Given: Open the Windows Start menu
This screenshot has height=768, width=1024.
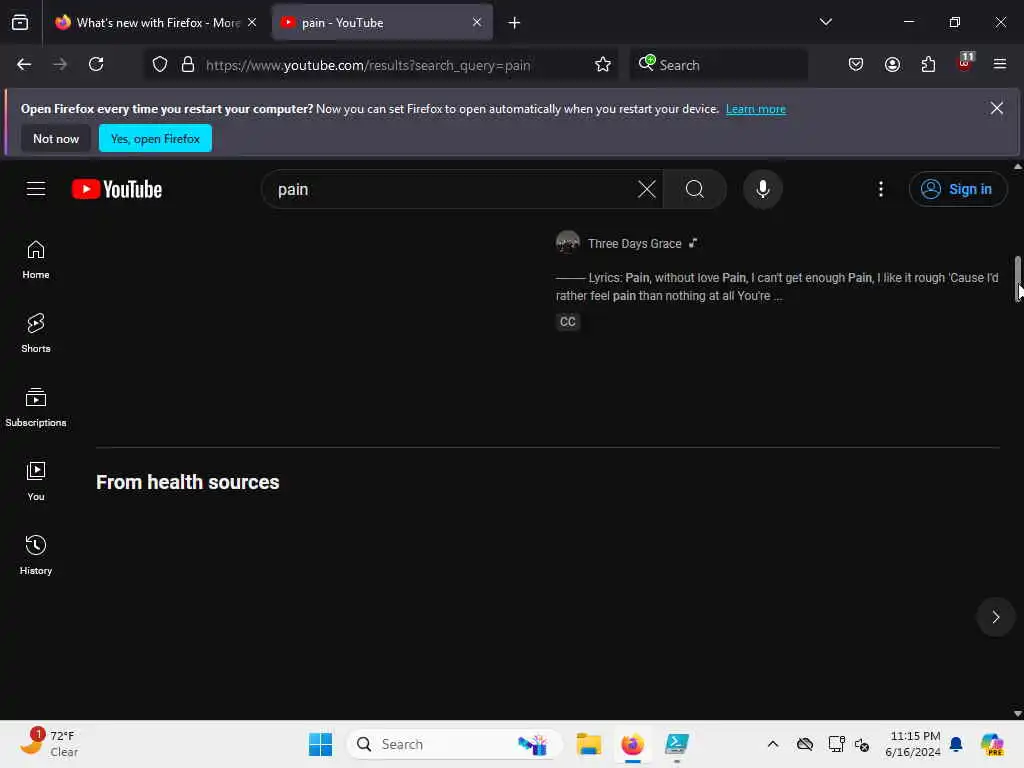Looking at the screenshot, I should click(321, 744).
